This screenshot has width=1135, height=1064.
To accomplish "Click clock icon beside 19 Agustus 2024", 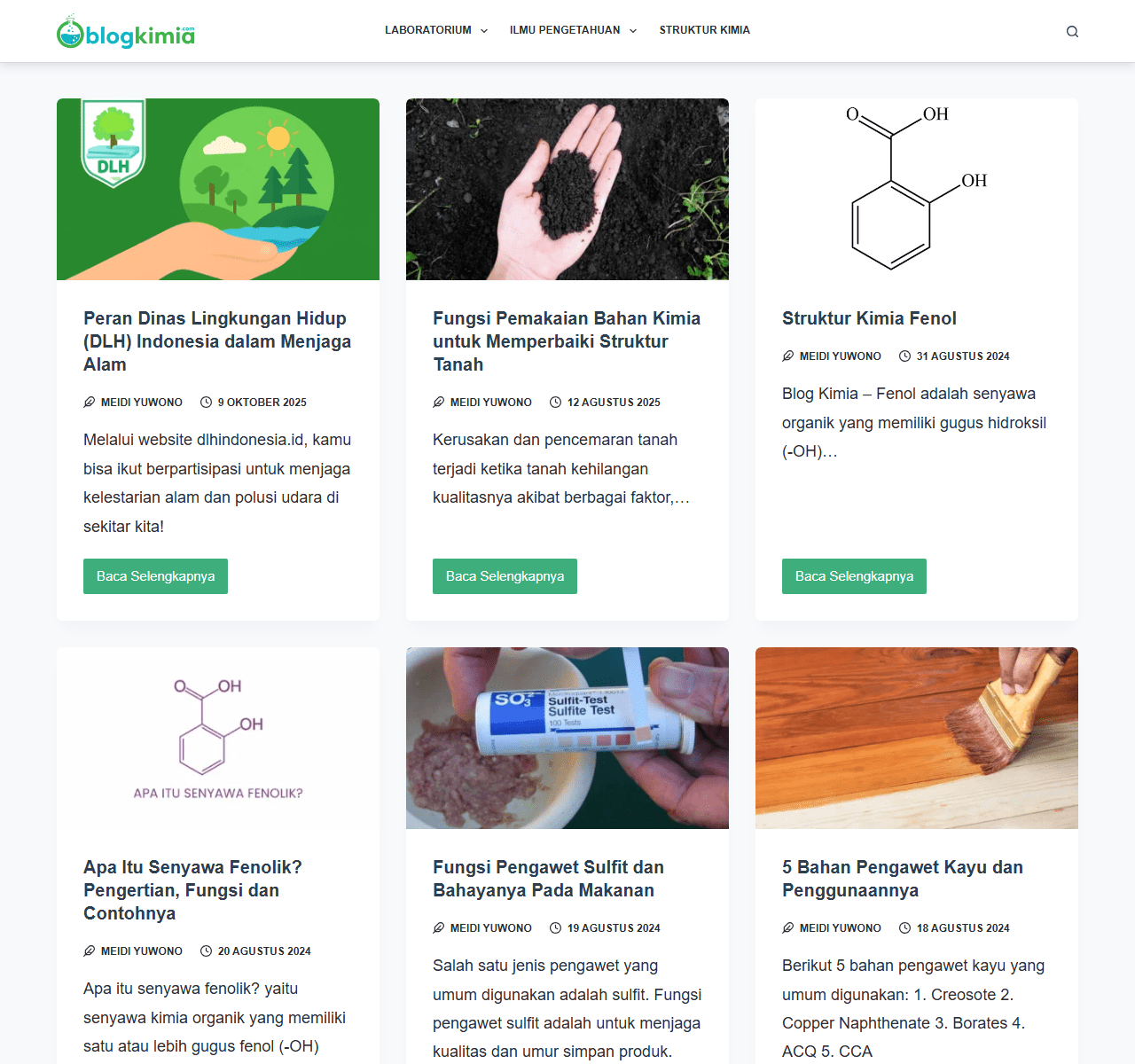I will click(555, 928).
